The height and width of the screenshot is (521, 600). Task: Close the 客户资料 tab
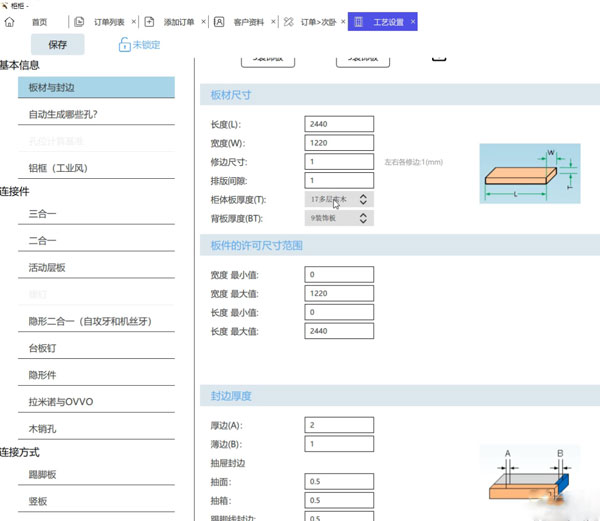[x=273, y=22]
